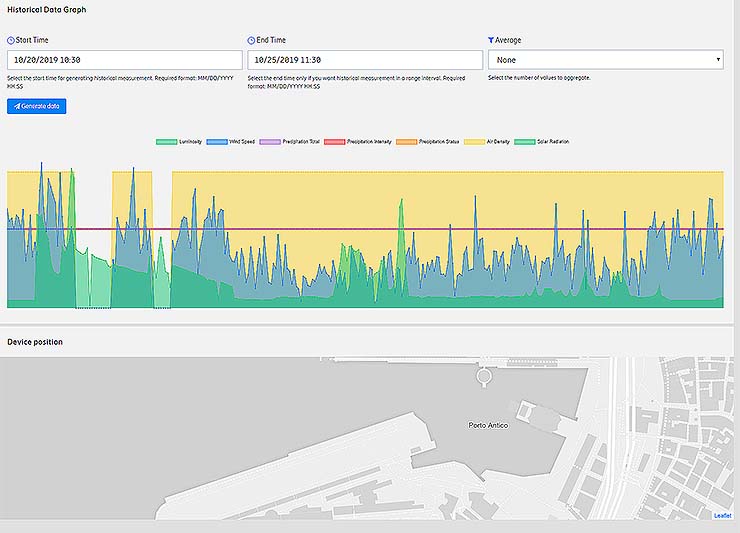This screenshot has height=533, width=740.
Task: Click the Device position heading
Action: point(35,342)
